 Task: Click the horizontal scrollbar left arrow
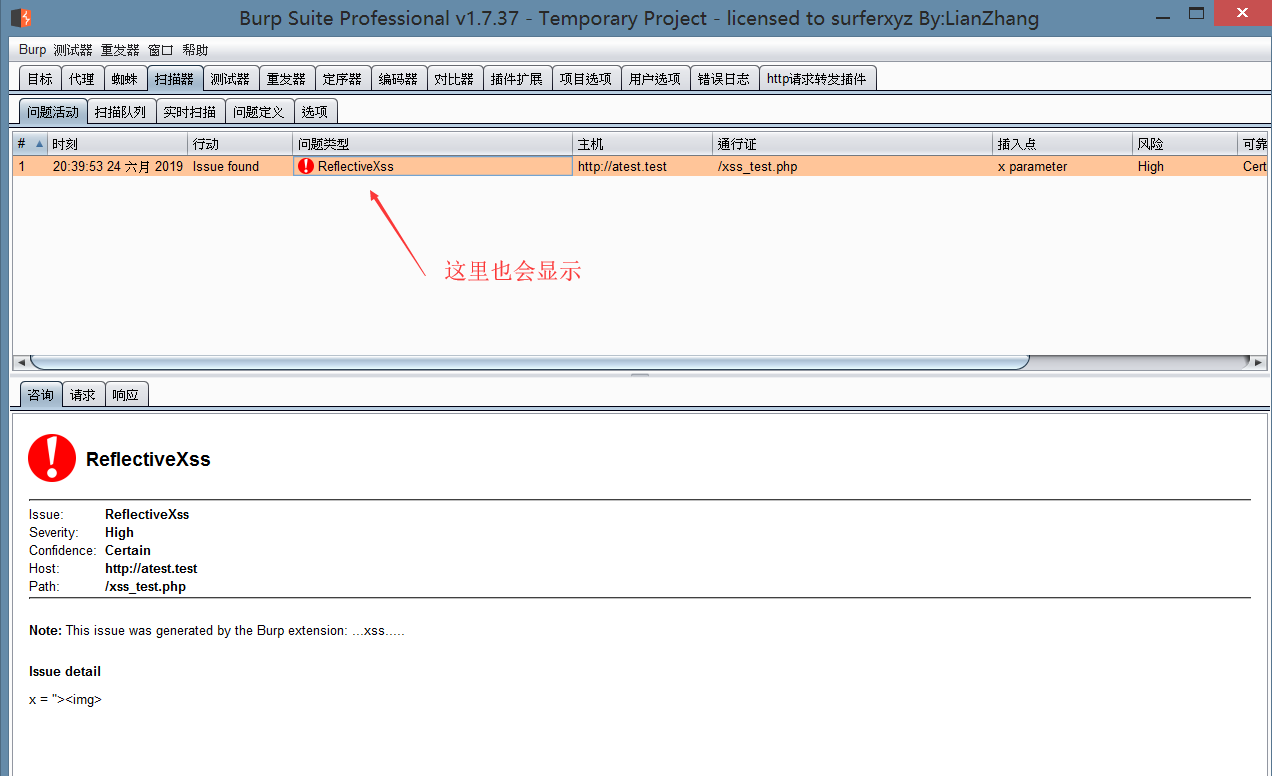click(x=20, y=362)
